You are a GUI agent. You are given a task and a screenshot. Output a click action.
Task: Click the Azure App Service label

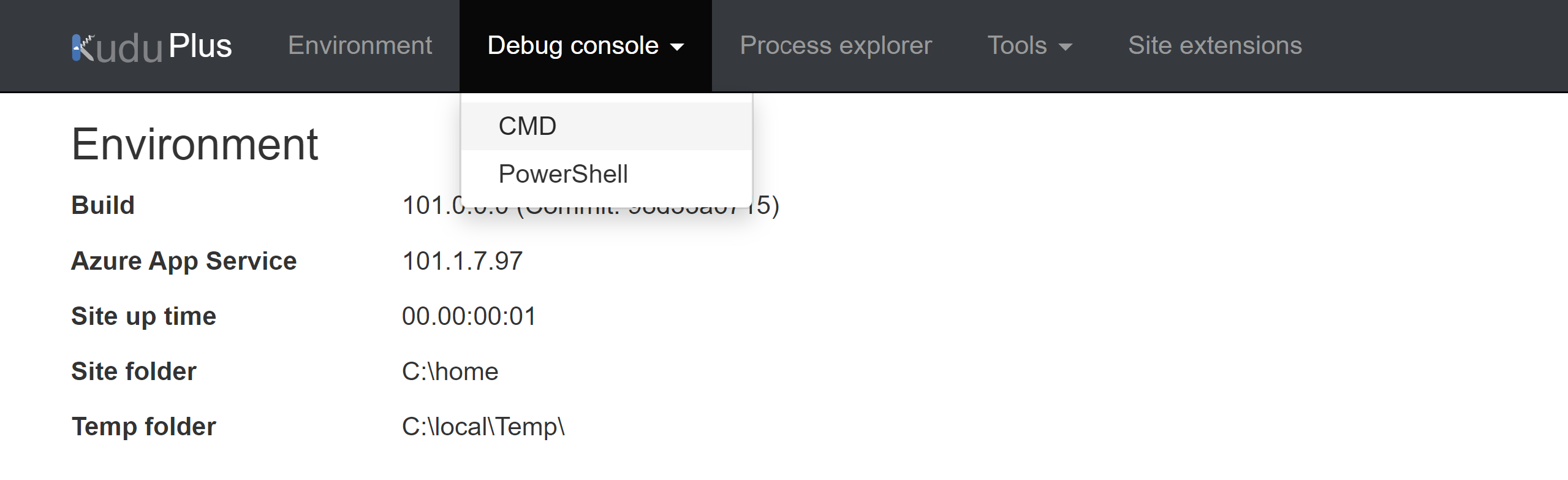pos(184,261)
